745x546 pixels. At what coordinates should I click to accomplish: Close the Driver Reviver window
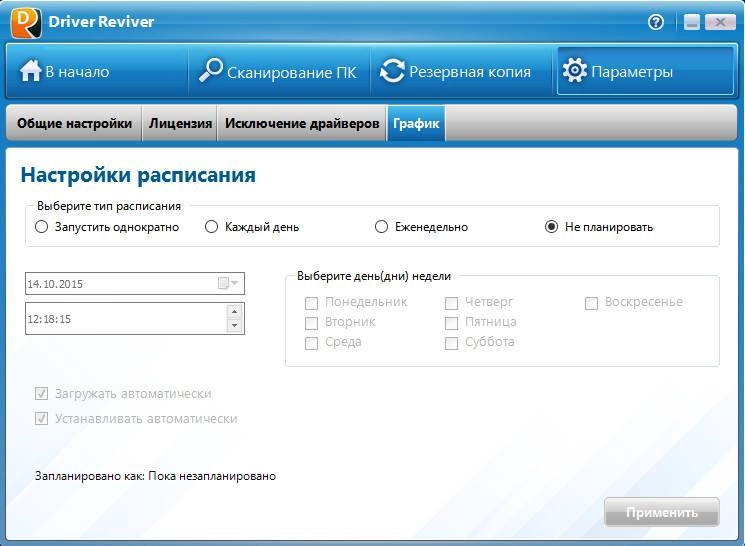(720, 22)
